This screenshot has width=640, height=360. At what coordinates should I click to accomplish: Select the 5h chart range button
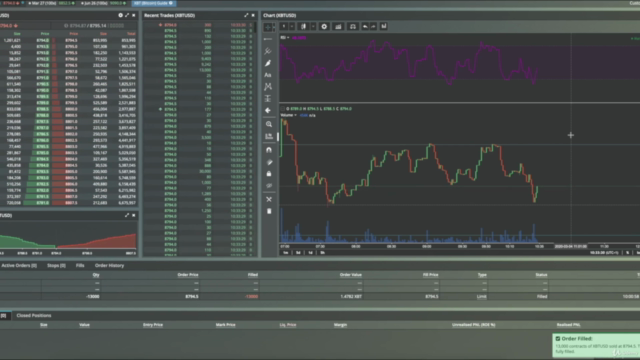coord(322,253)
